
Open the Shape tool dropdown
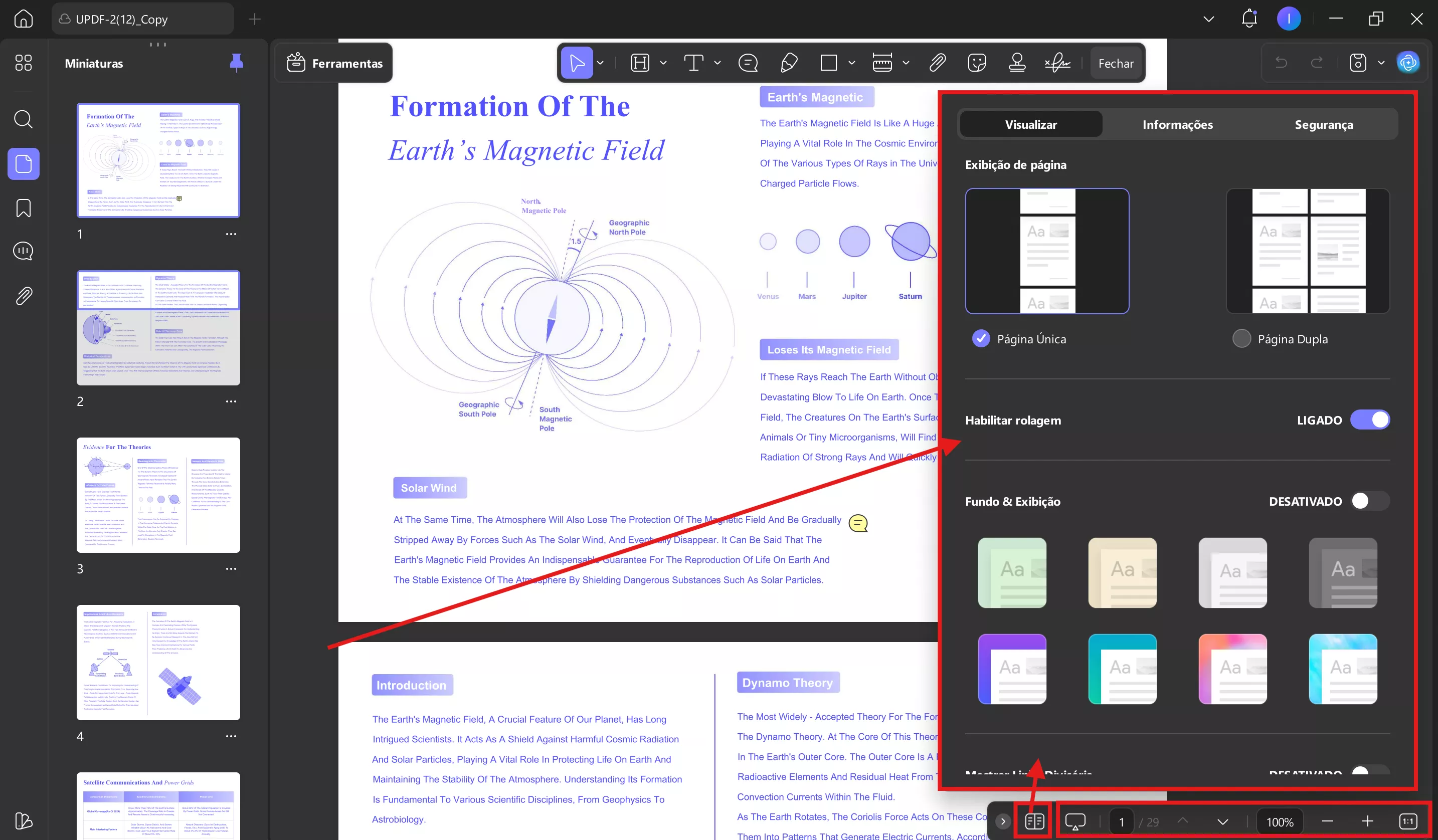pyautogui.click(x=852, y=62)
